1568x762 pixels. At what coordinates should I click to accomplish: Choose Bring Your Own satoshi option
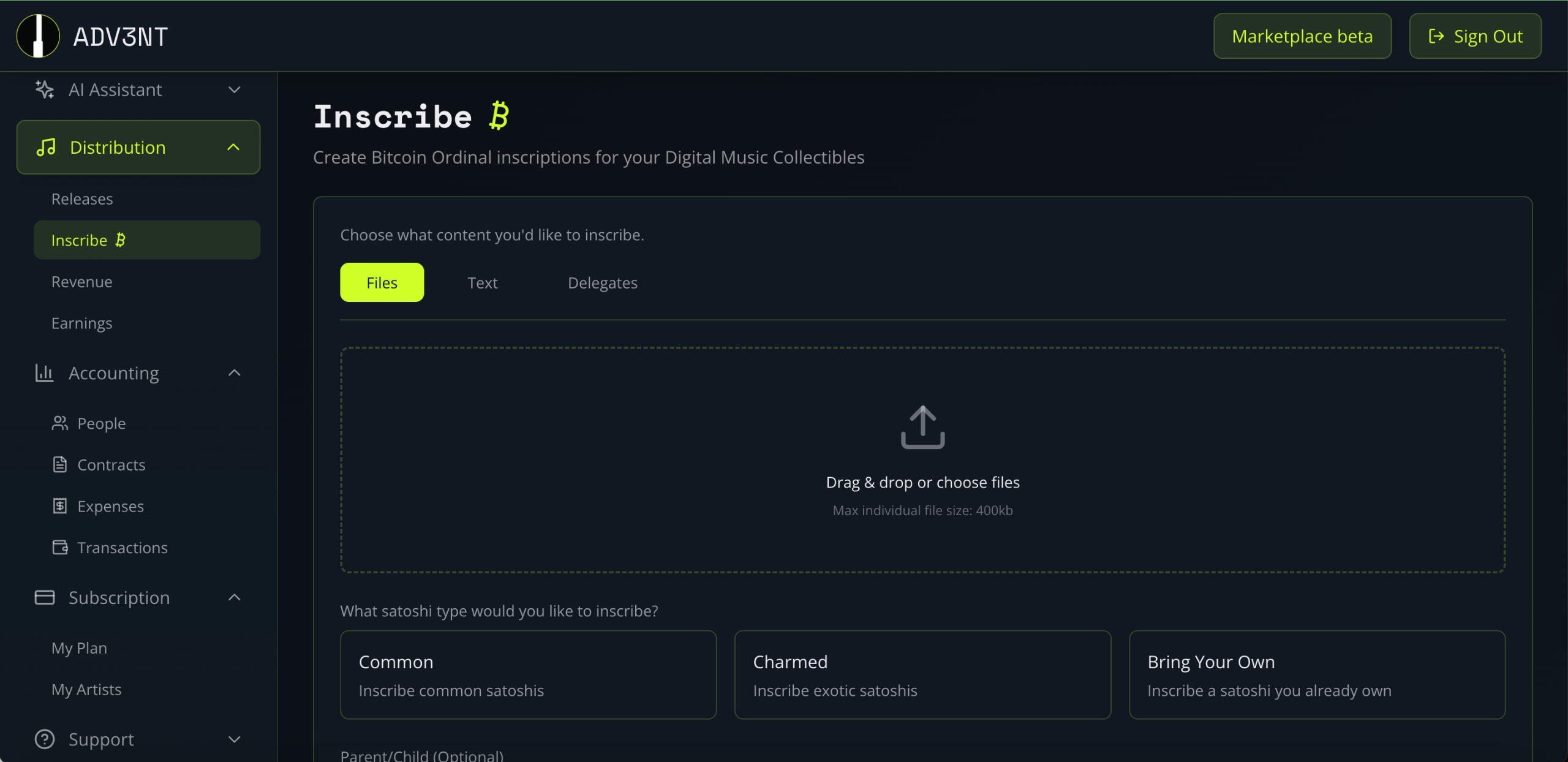point(1317,674)
